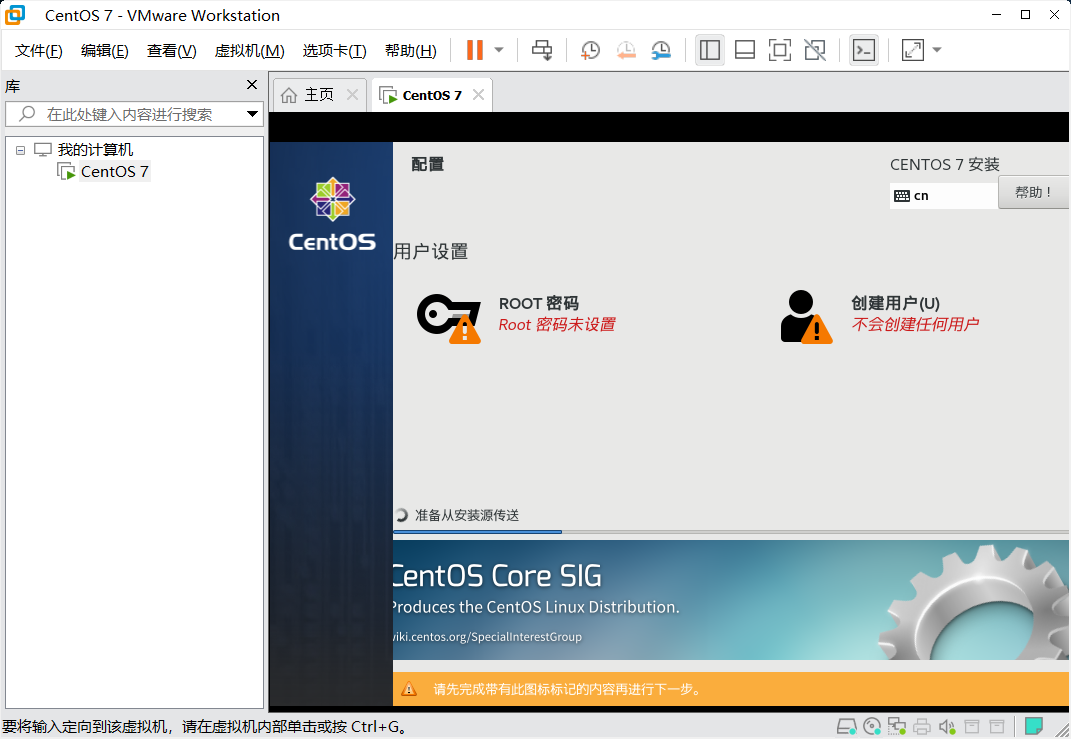Toggle the console view icon
Screen dimensions: 1071x739
click(x=864, y=50)
